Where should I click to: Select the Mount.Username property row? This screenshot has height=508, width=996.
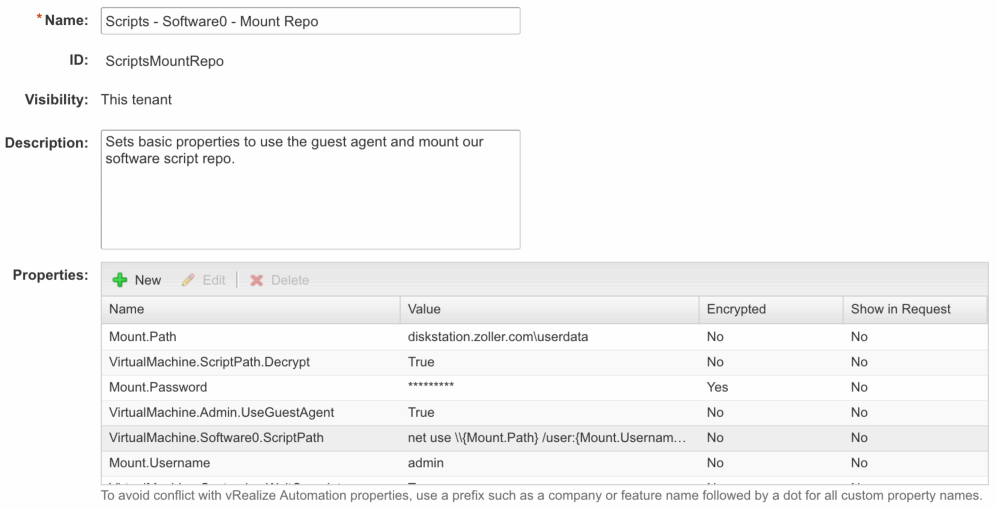click(x=160, y=463)
